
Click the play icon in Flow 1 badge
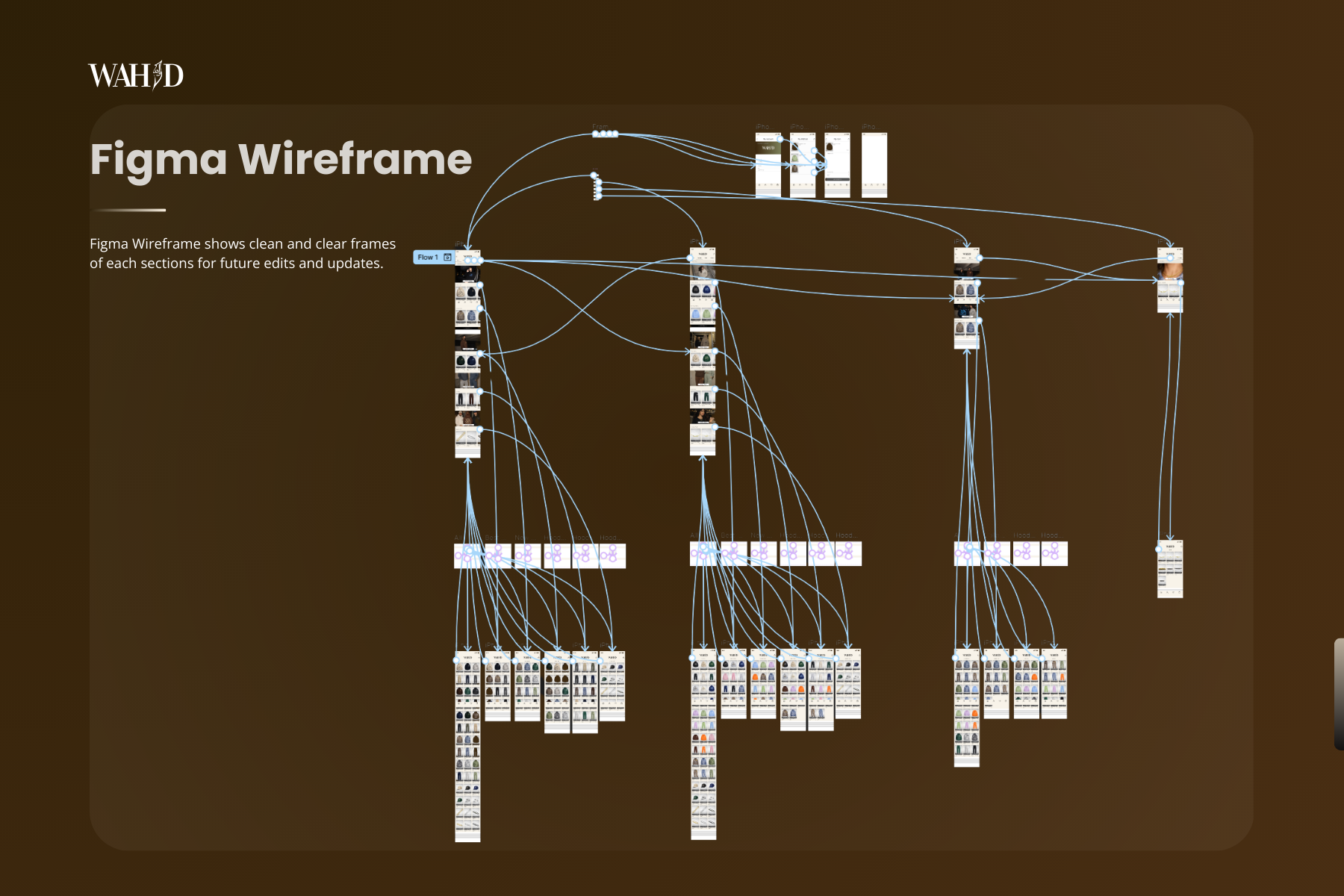pos(447,257)
